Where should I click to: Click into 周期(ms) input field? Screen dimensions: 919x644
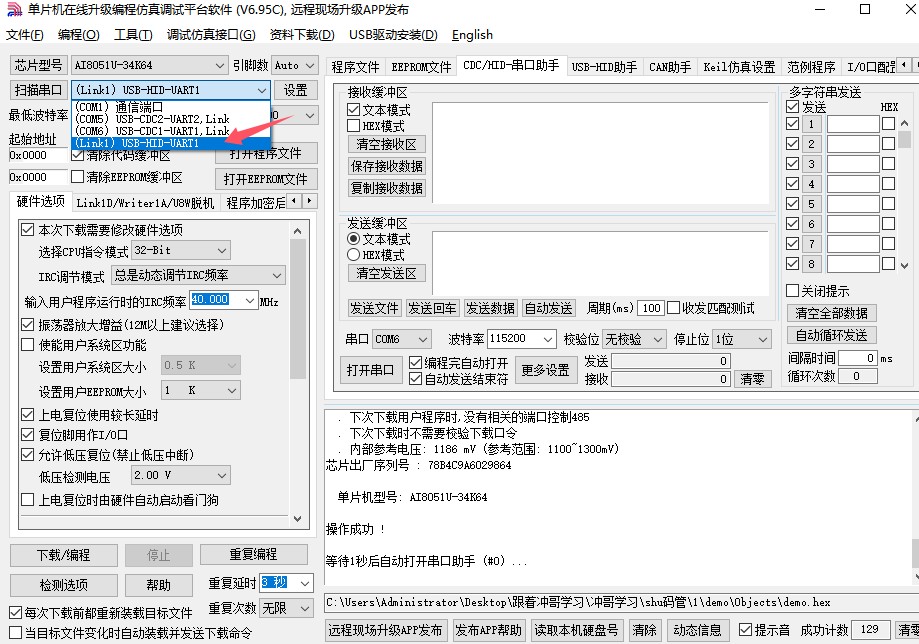pos(651,308)
